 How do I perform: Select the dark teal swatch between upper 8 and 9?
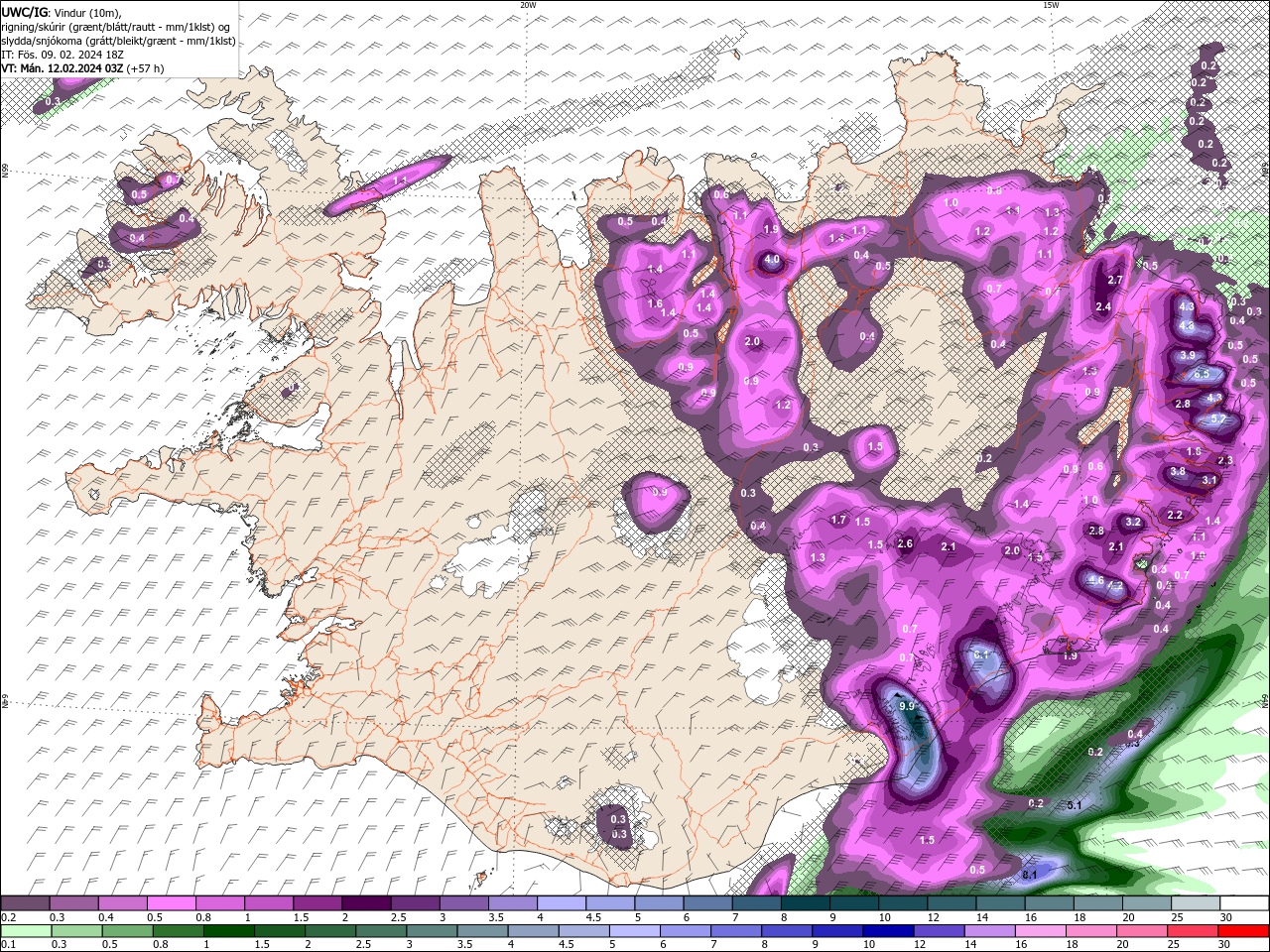click(x=806, y=902)
